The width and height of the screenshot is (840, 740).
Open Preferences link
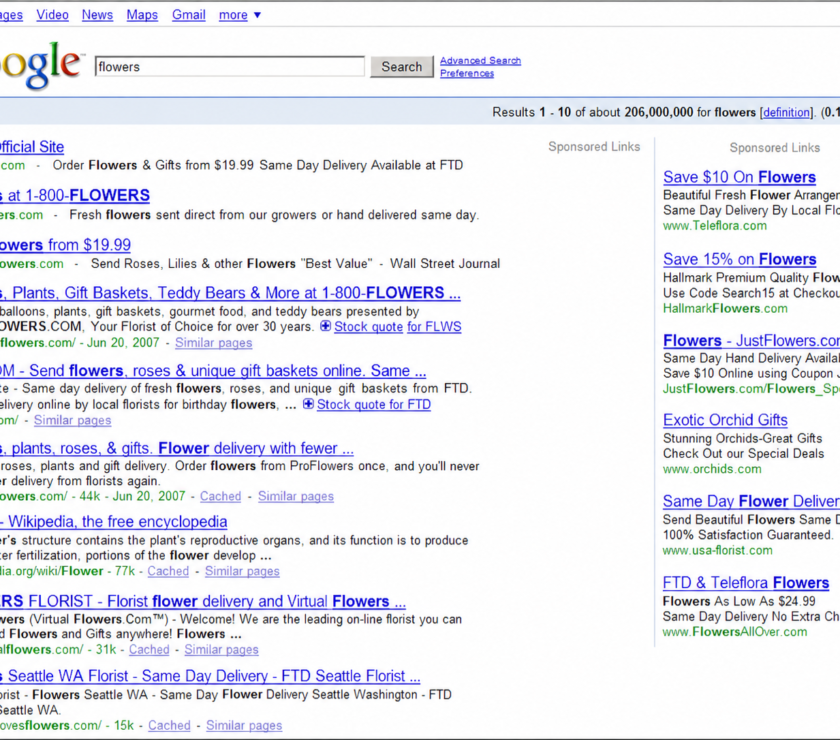[467, 73]
